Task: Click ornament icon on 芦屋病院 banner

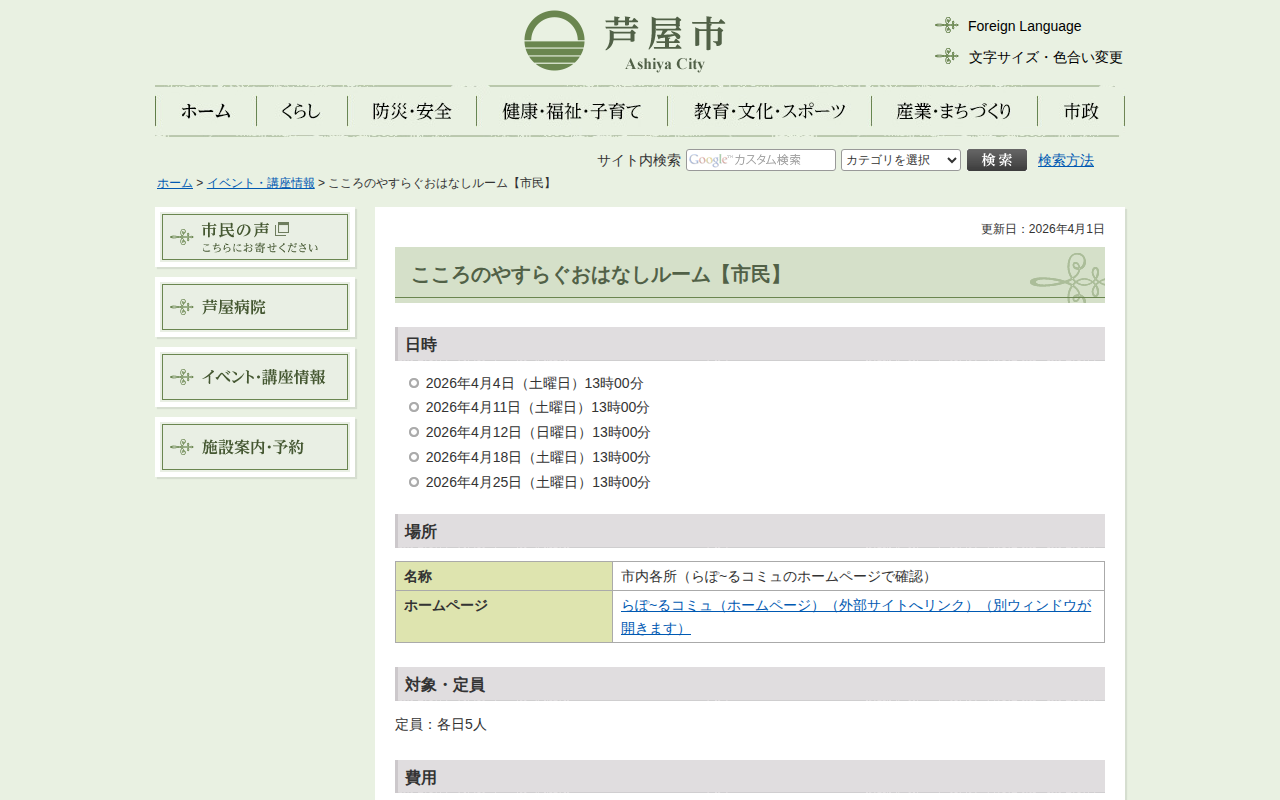Action: [x=181, y=307]
